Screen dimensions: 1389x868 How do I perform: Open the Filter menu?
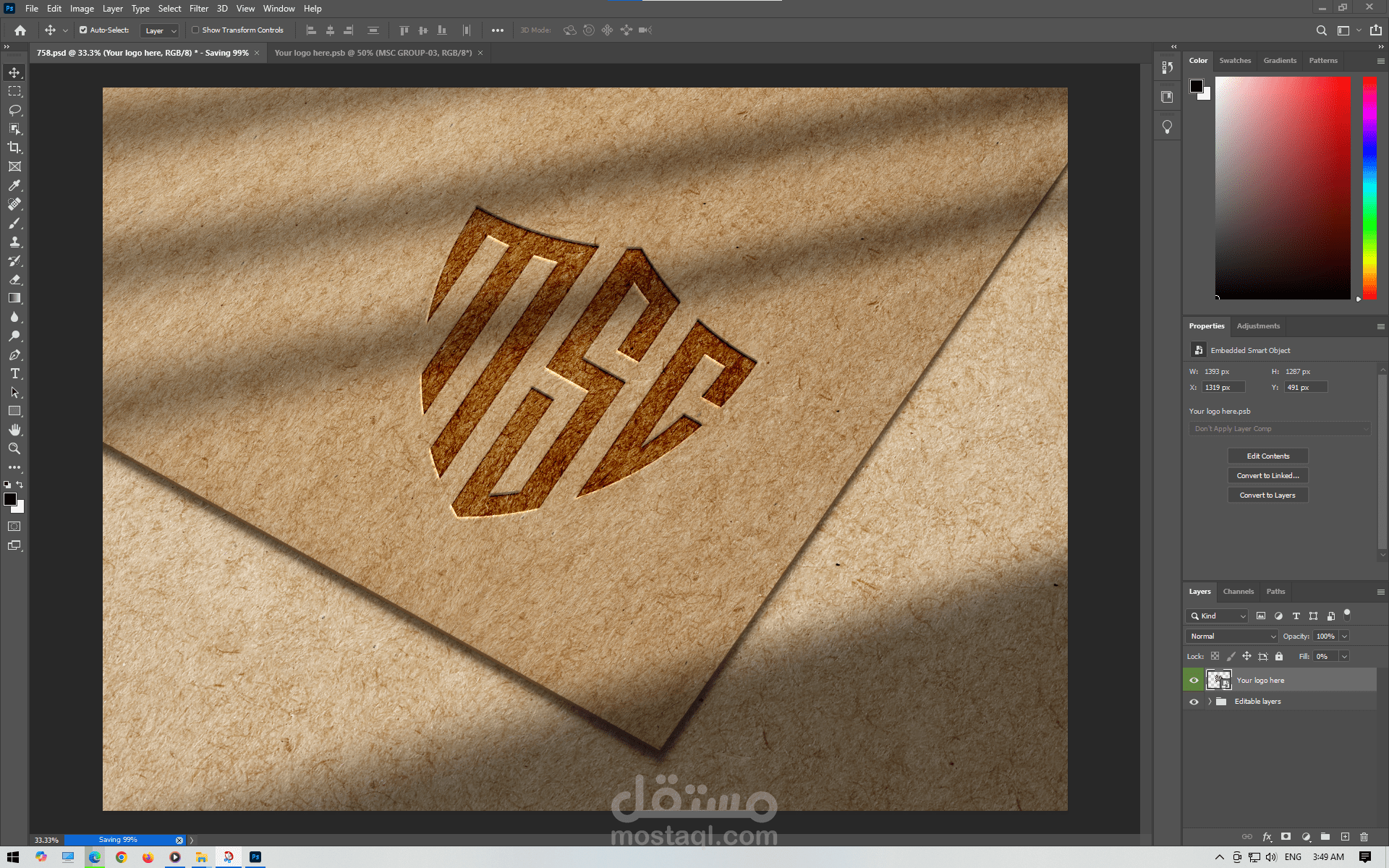pos(199,9)
